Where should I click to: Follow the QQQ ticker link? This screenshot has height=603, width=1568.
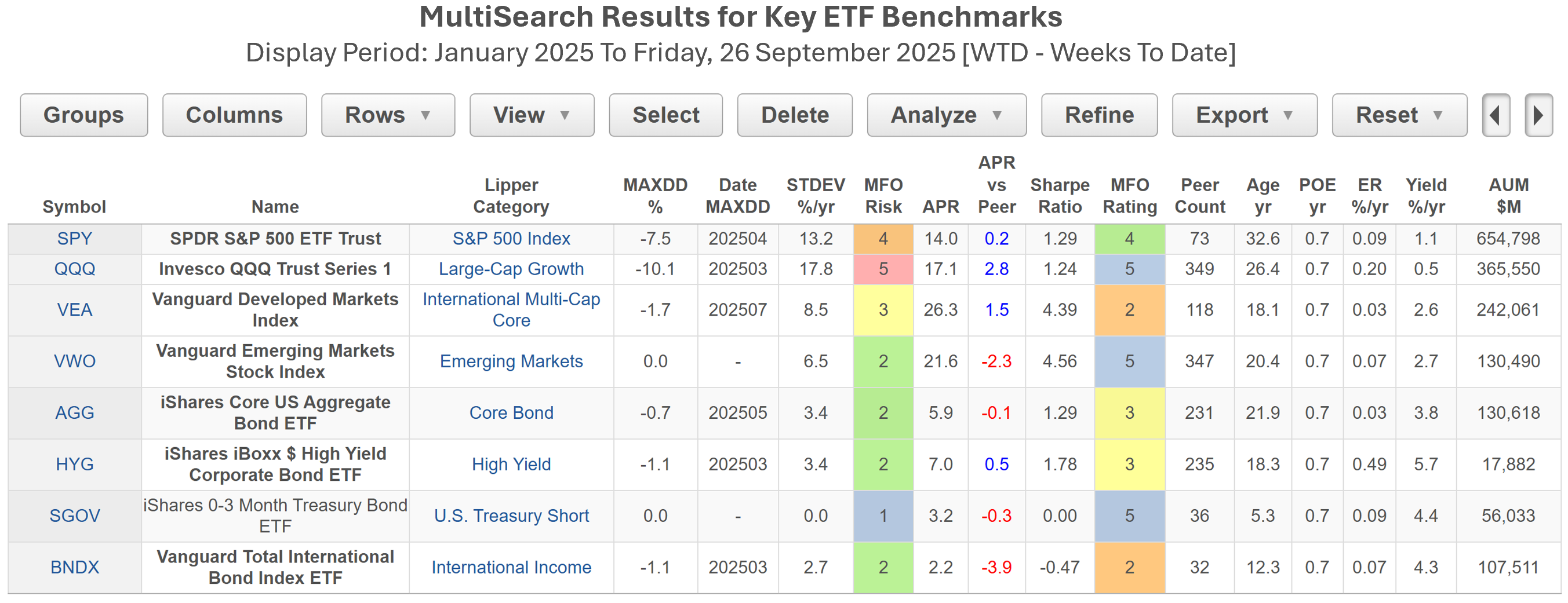(74, 269)
